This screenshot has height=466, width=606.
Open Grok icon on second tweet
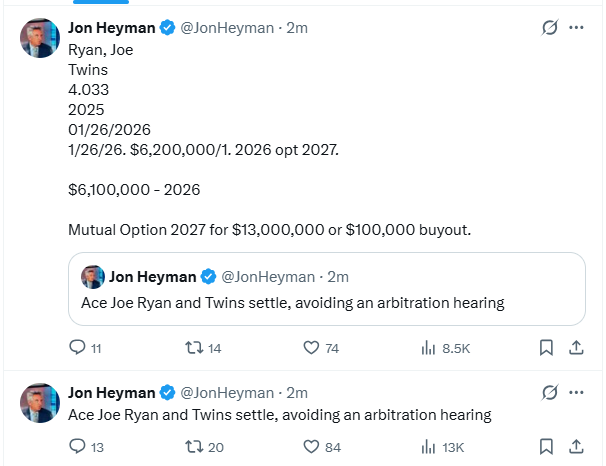click(x=548, y=392)
